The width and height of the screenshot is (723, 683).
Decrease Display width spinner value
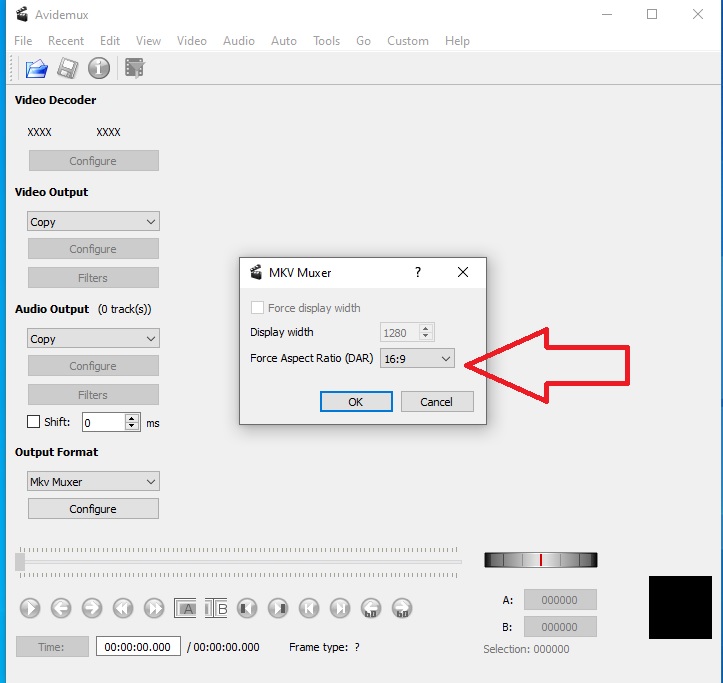click(426, 336)
